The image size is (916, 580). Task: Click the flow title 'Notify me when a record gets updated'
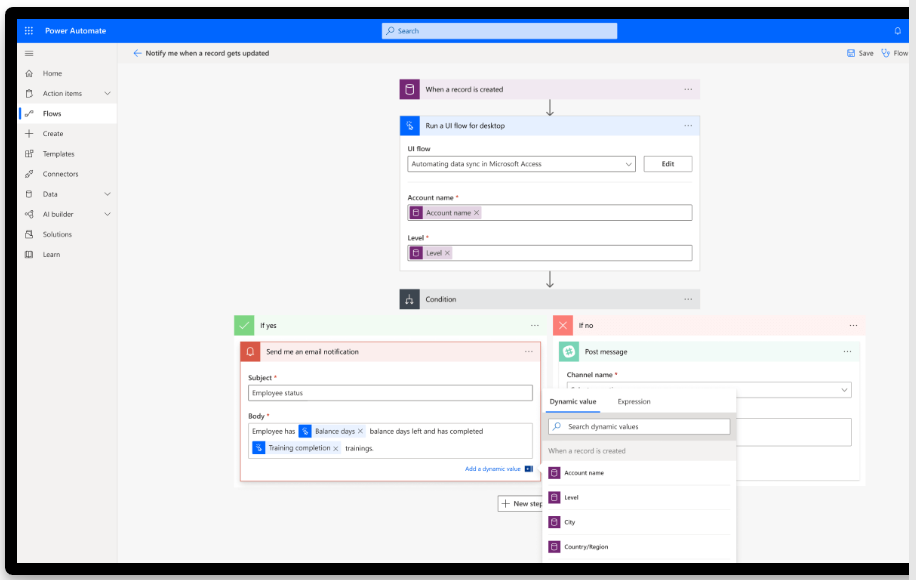pyautogui.click(x=207, y=53)
